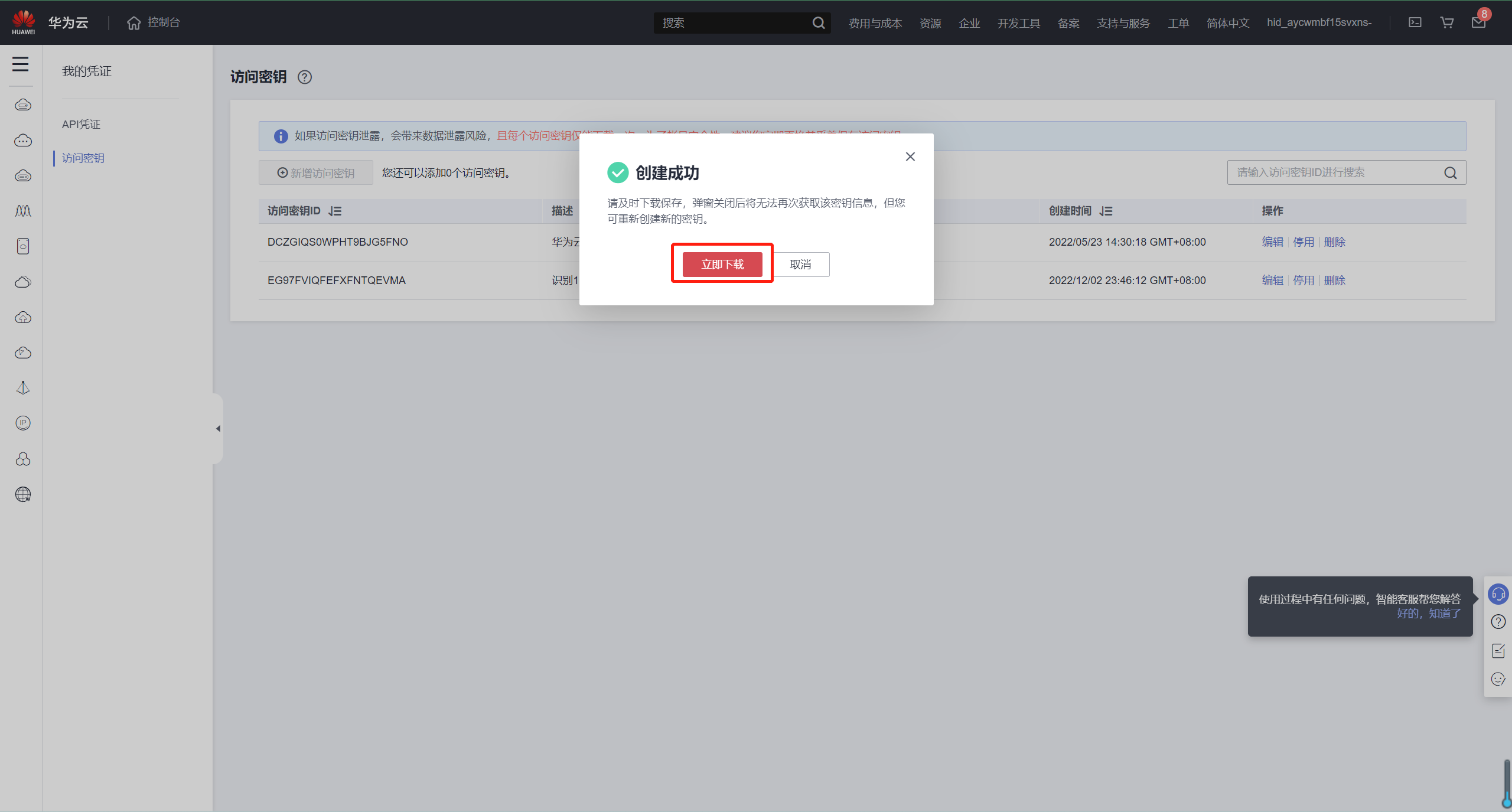Open the 简体中文 language menu
Viewport: 1512px width, 812px height.
click(1228, 23)
